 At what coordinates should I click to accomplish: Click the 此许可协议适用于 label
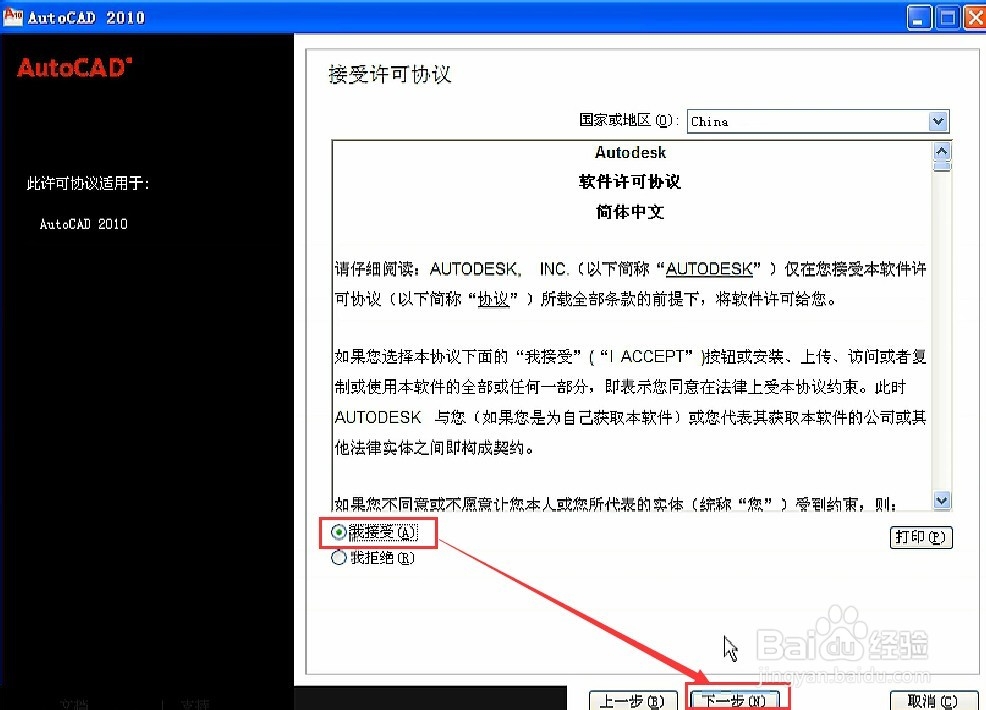coord(88,183)
